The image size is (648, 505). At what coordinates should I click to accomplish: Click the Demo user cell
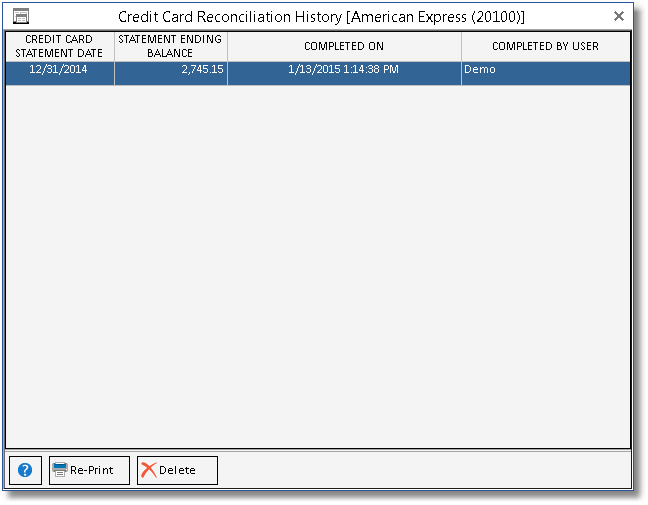tap(546, 74)
